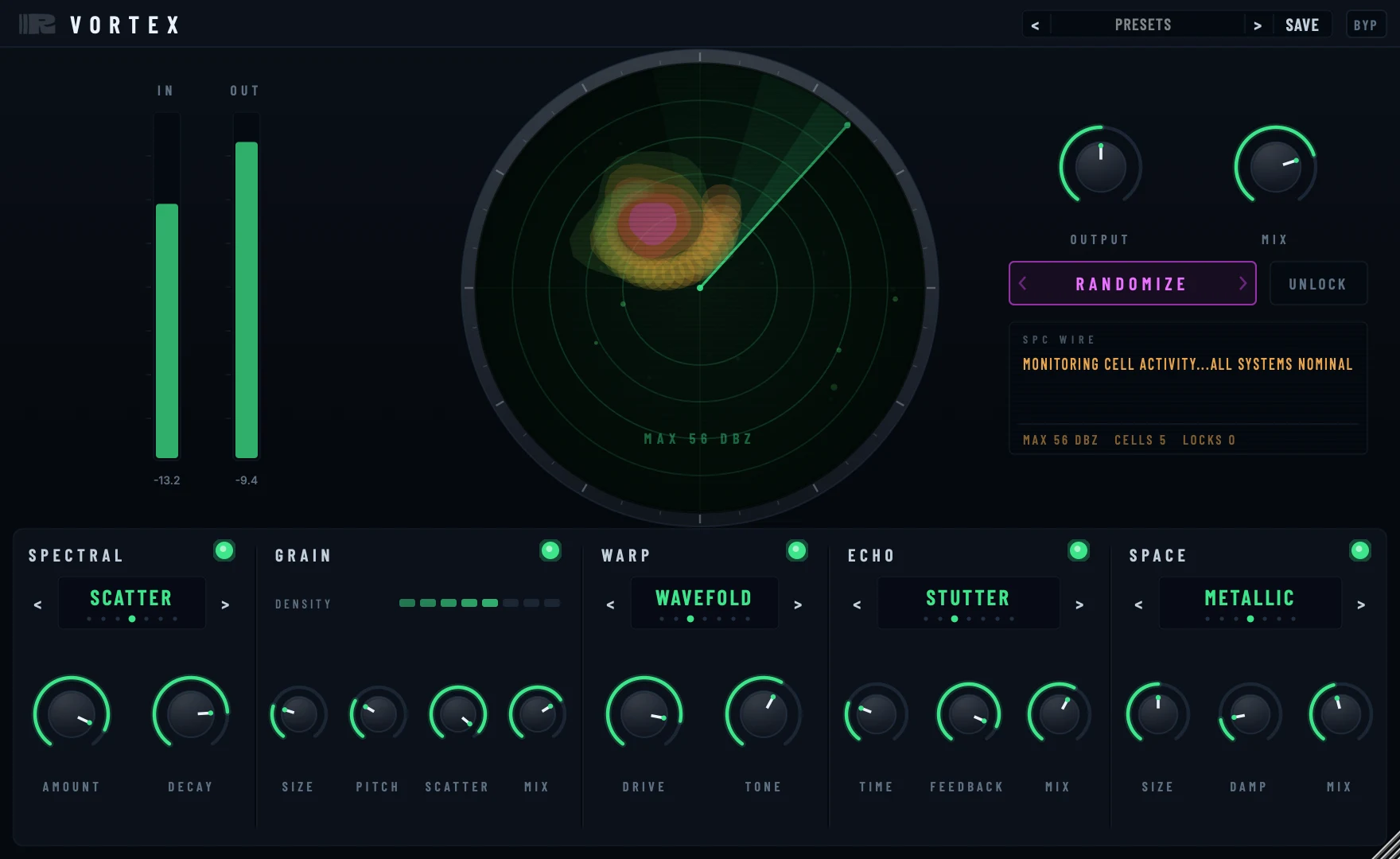Click the 'CELLS 5' status text
Image resolution: width=1400 pixels, height=859 pixels.
click(1141, 440)
